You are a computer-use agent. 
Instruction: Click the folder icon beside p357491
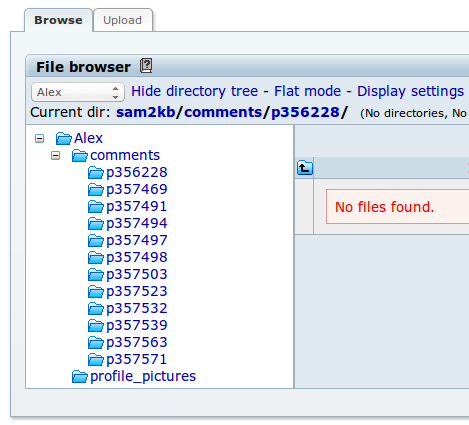[x=96, y=206]
